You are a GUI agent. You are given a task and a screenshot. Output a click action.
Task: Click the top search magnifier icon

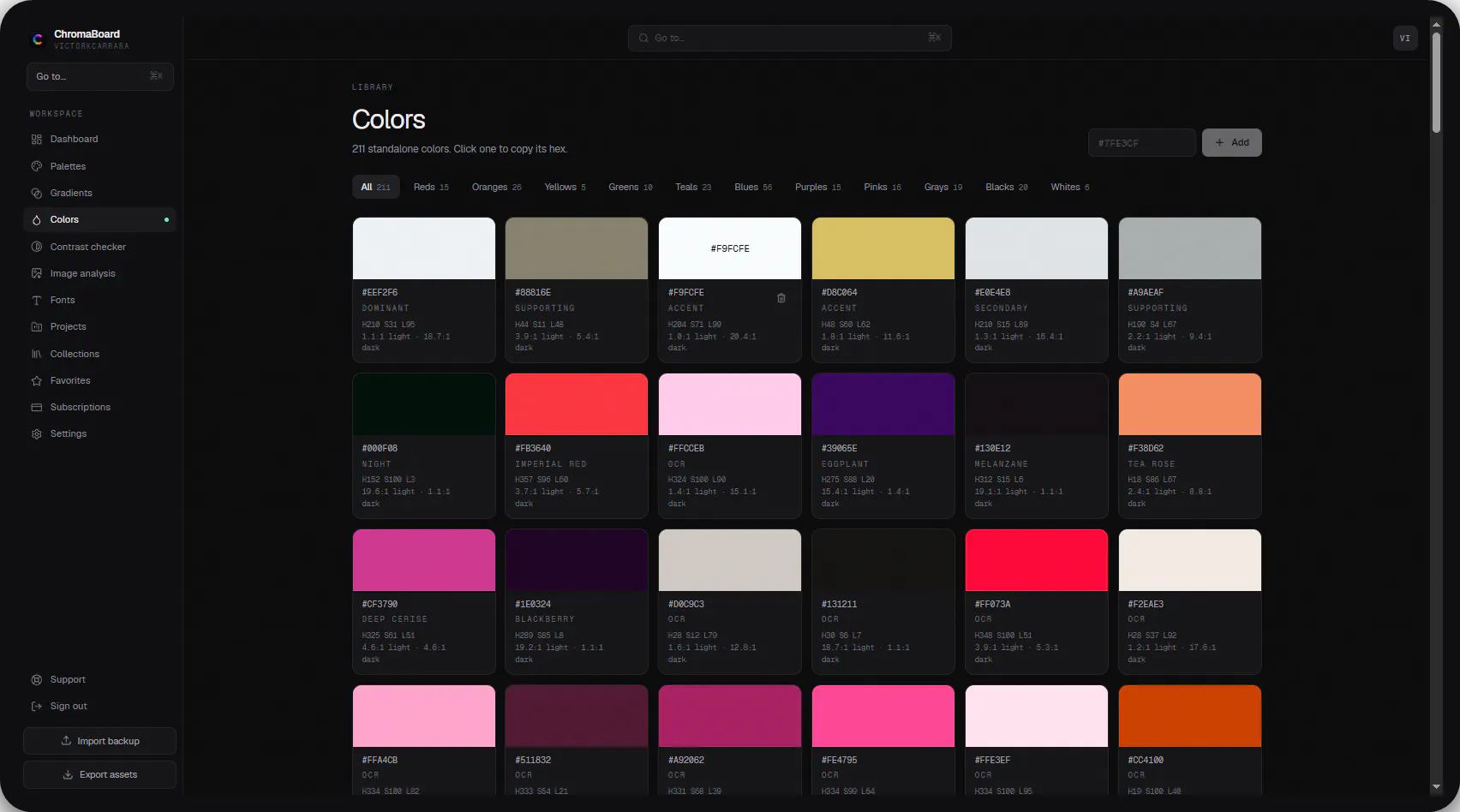coord(643,38)
